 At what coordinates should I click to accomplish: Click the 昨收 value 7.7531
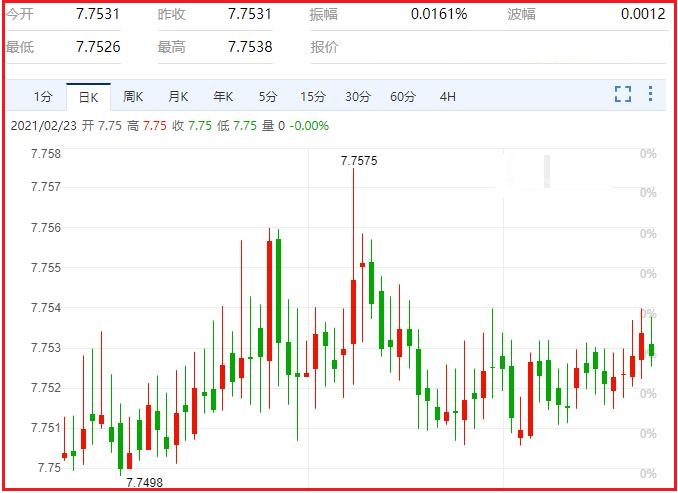[250, 14]
